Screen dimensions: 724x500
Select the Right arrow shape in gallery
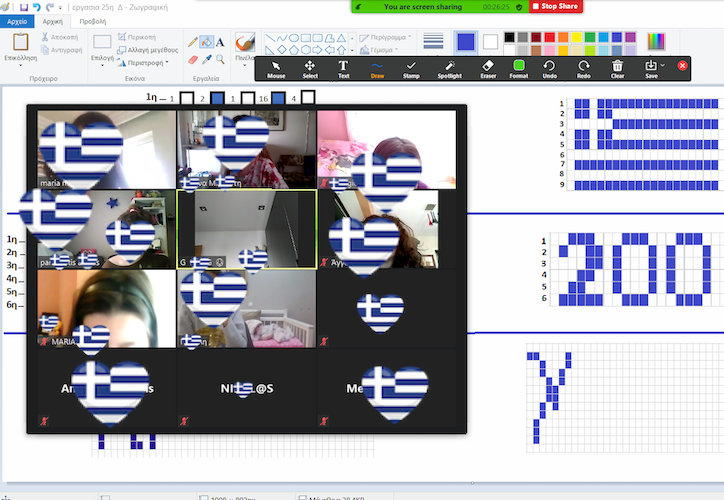[x=317, y=50]
